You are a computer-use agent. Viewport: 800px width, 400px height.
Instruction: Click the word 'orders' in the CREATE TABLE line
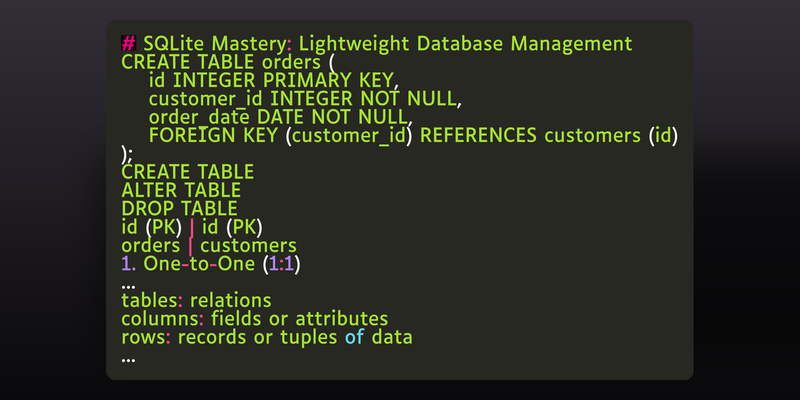[291, 62]
